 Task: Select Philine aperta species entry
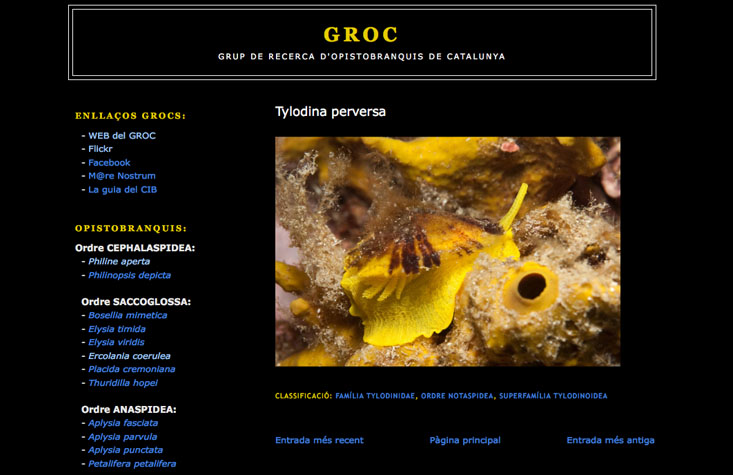119,261
